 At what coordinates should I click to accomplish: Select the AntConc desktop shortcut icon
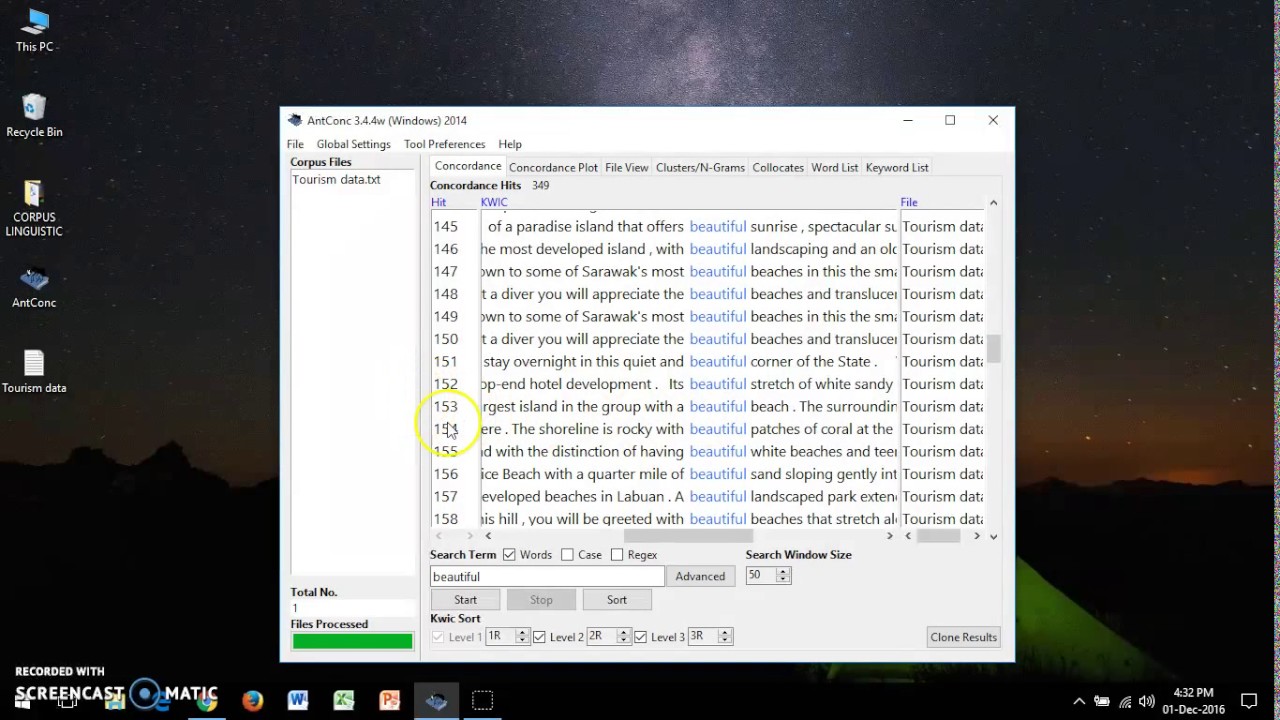pyautogui.click(x=34, y=288)
